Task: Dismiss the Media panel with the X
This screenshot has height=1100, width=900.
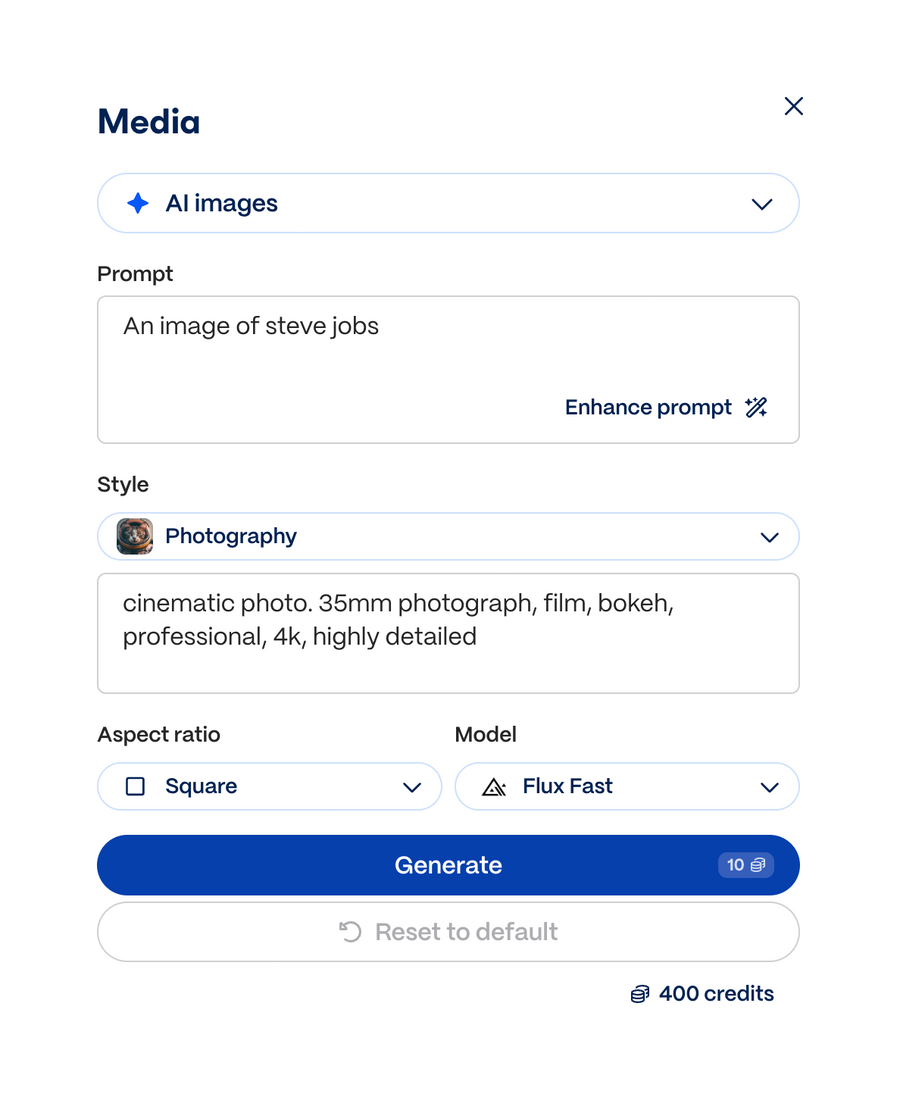Action: (x=793, y=106)
